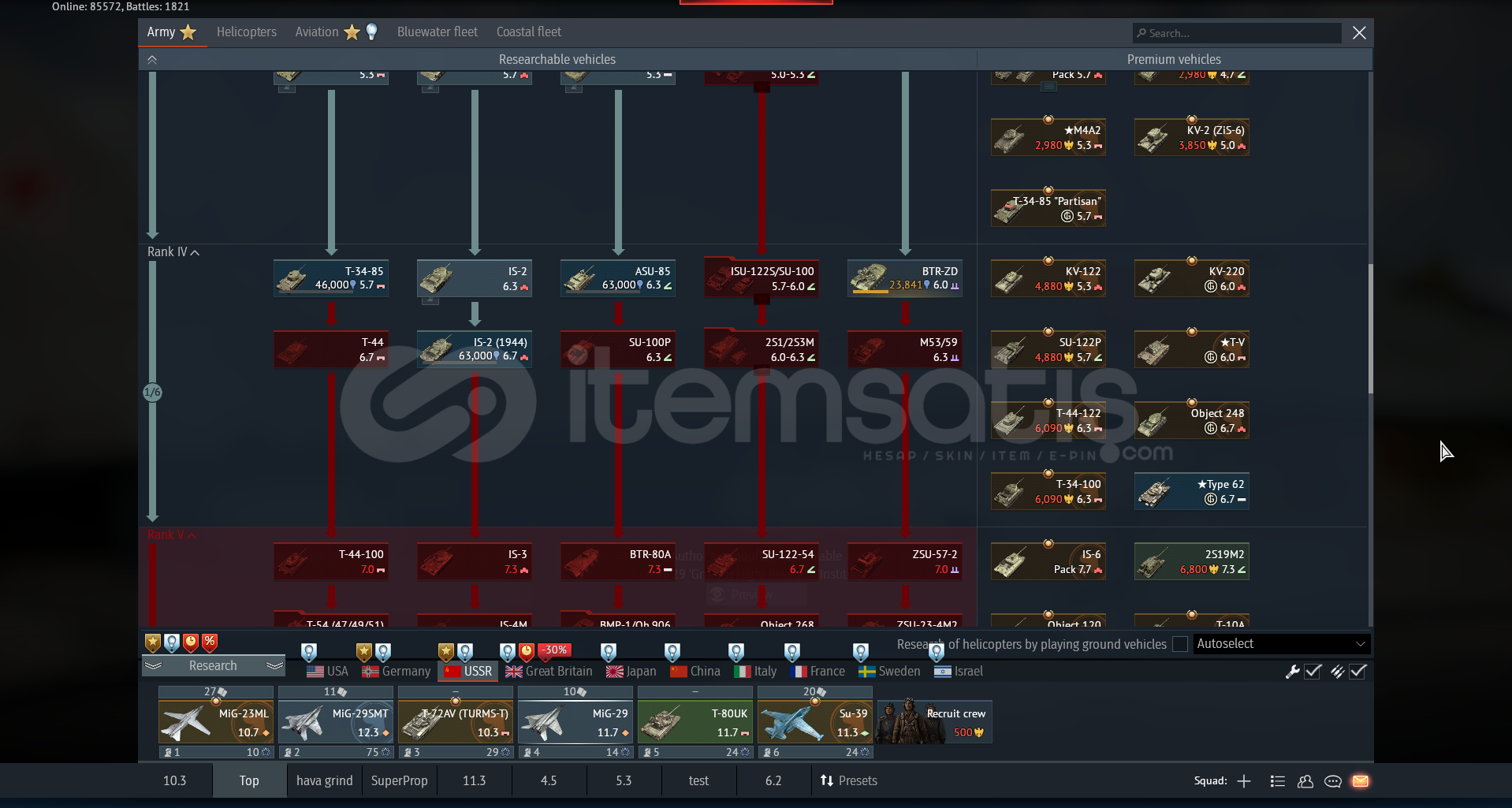Click the 1/6 research progress marker
The width and height of the screenshot is (1512, 808).
coord(152,392)
